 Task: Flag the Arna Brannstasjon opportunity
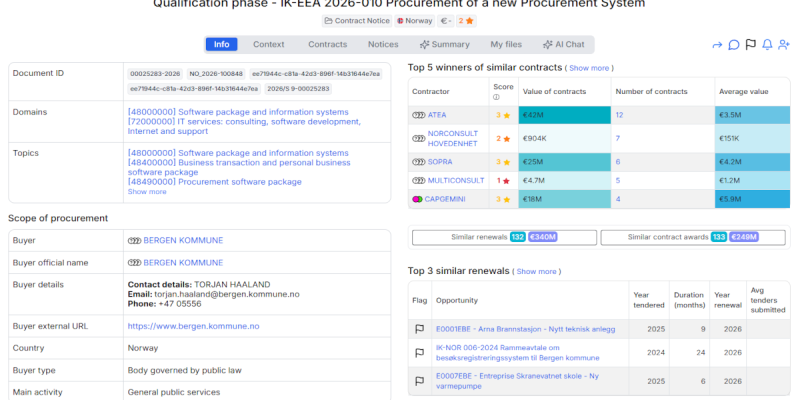tap(419, 329)
